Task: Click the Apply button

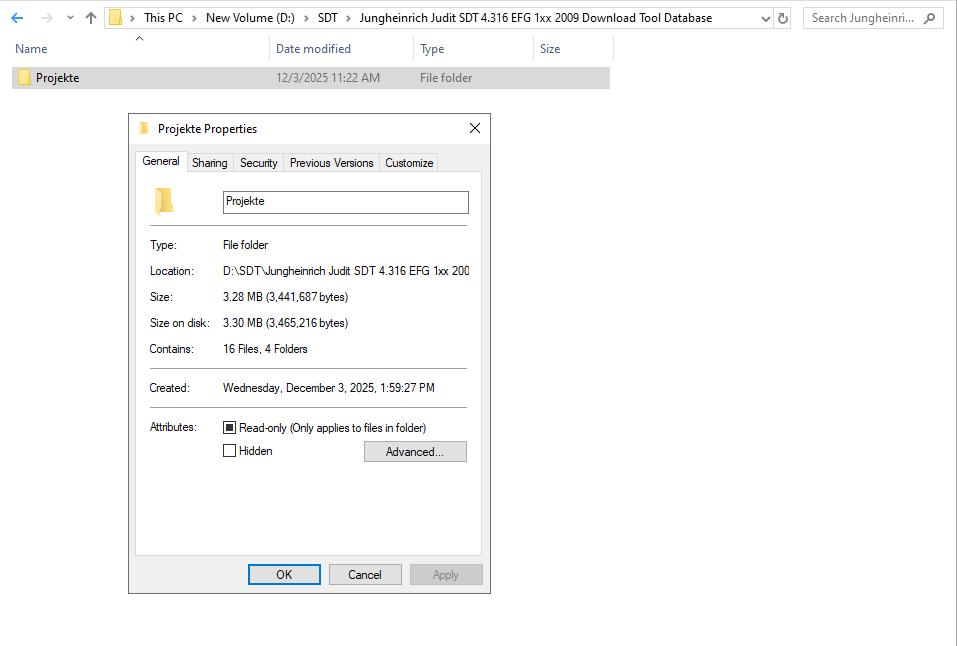Action: tap(446, 575)
